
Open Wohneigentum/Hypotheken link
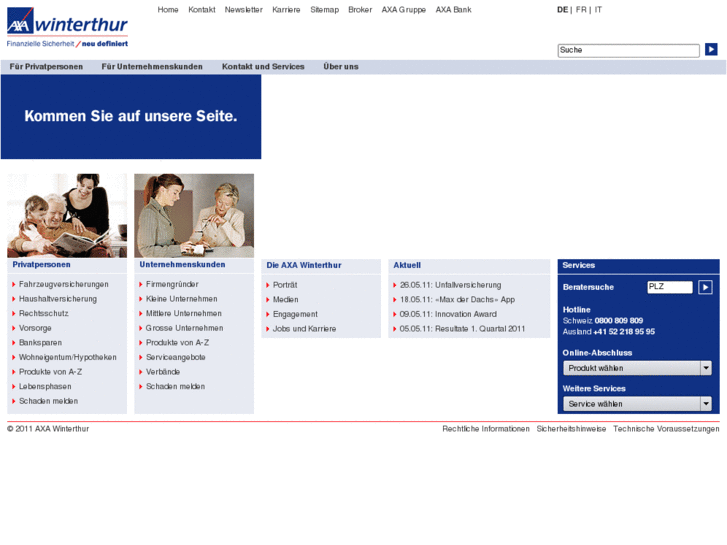(x=68, y=358)
